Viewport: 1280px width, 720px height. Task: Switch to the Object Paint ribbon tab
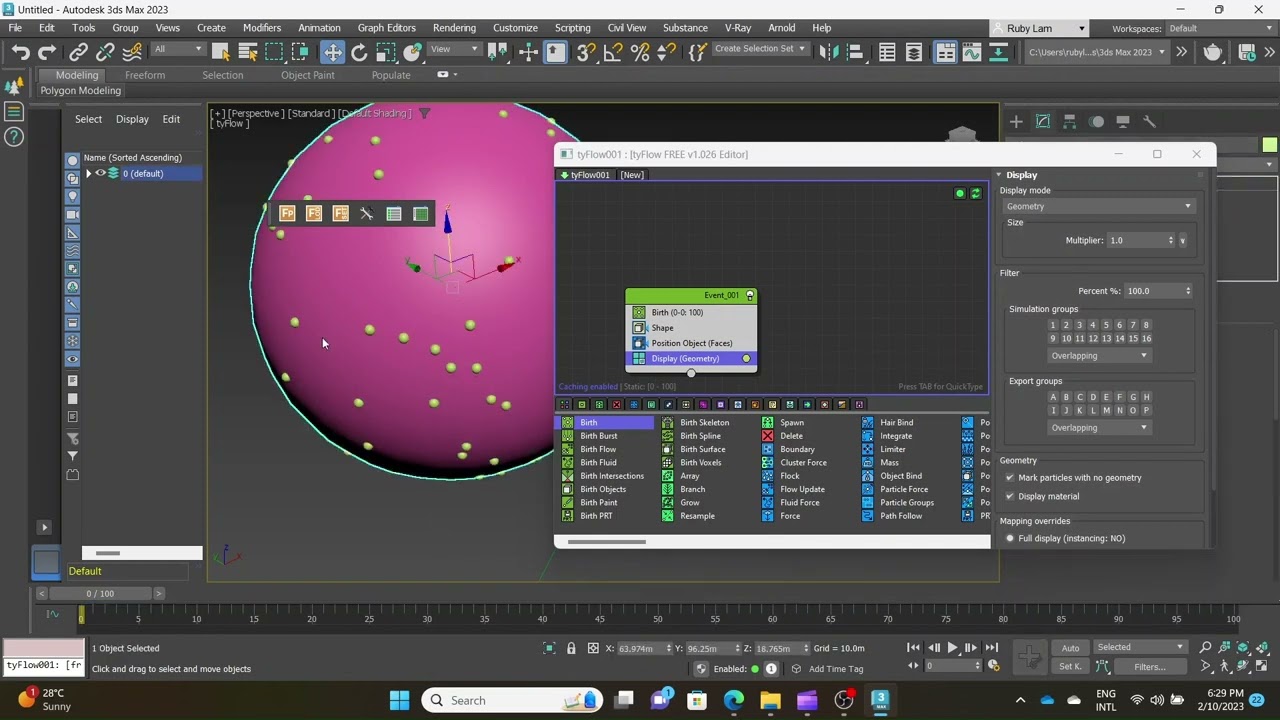click(x=308, y=75)
